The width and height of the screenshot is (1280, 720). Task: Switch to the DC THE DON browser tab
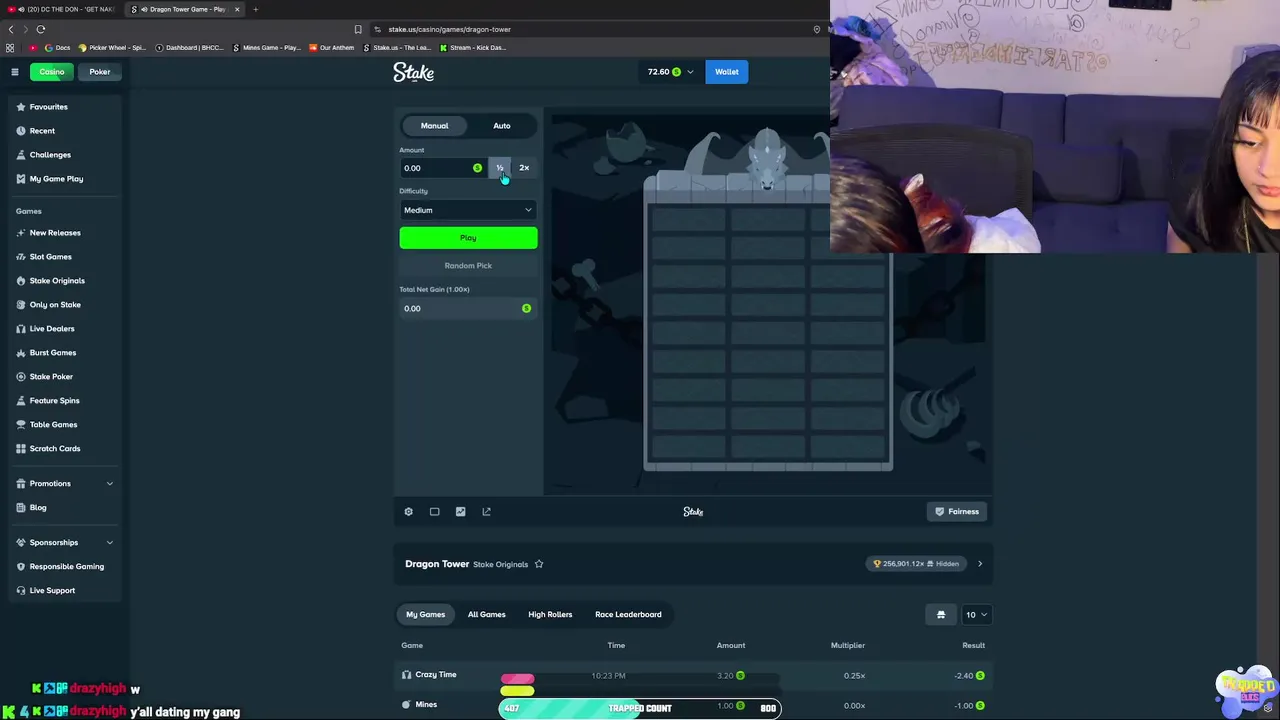coord(62,9)
